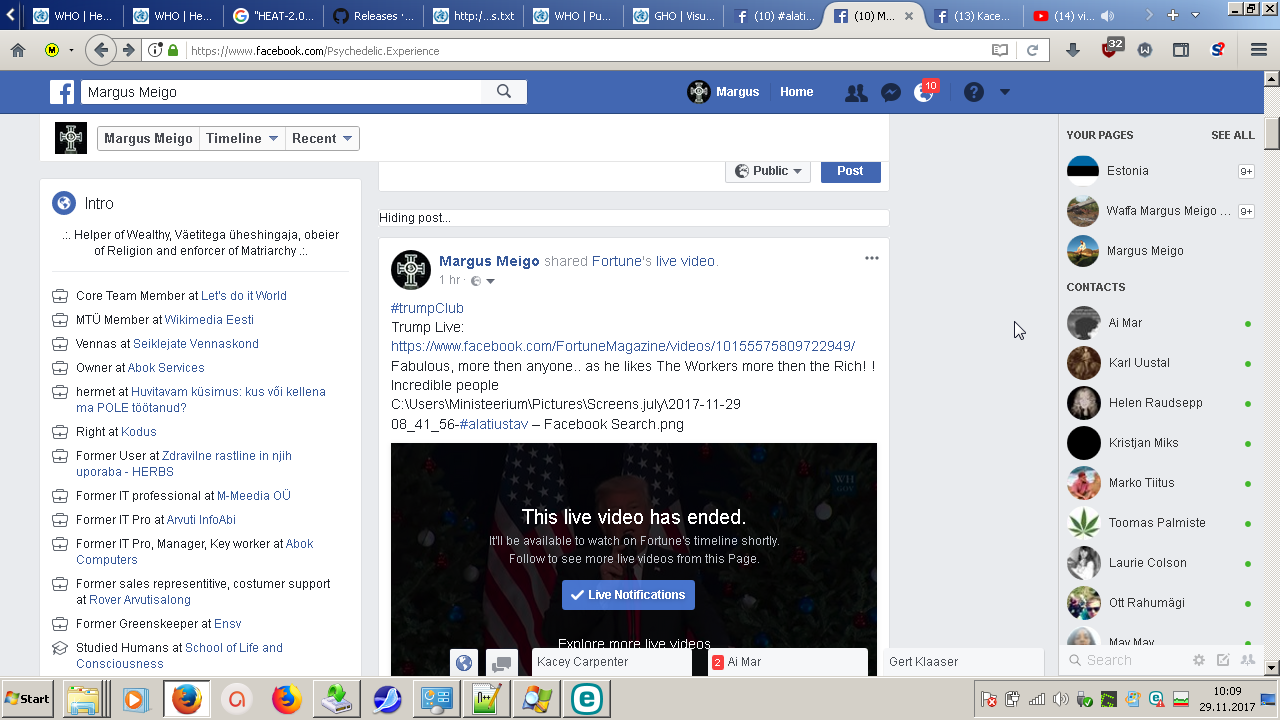Open the FortuneMagazine video URL link
This screenshot has width=1280, height=720.
623,346
